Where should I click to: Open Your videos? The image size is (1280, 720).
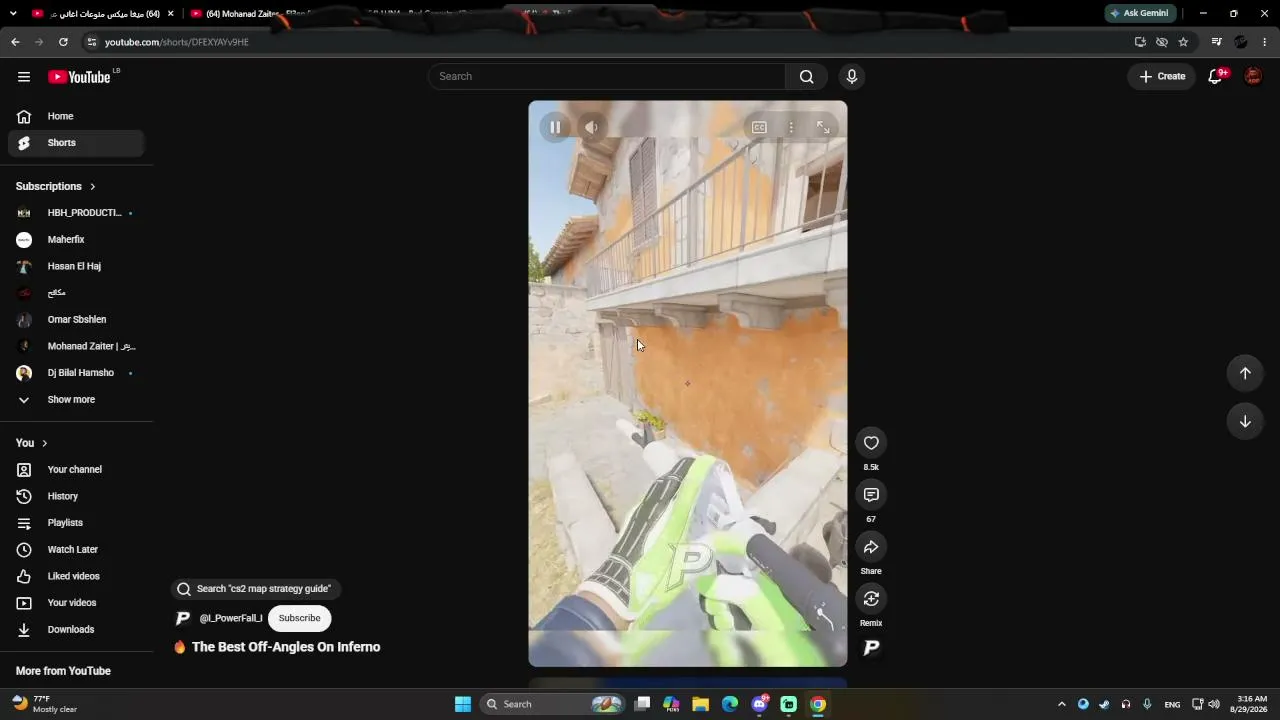(76, 603)
